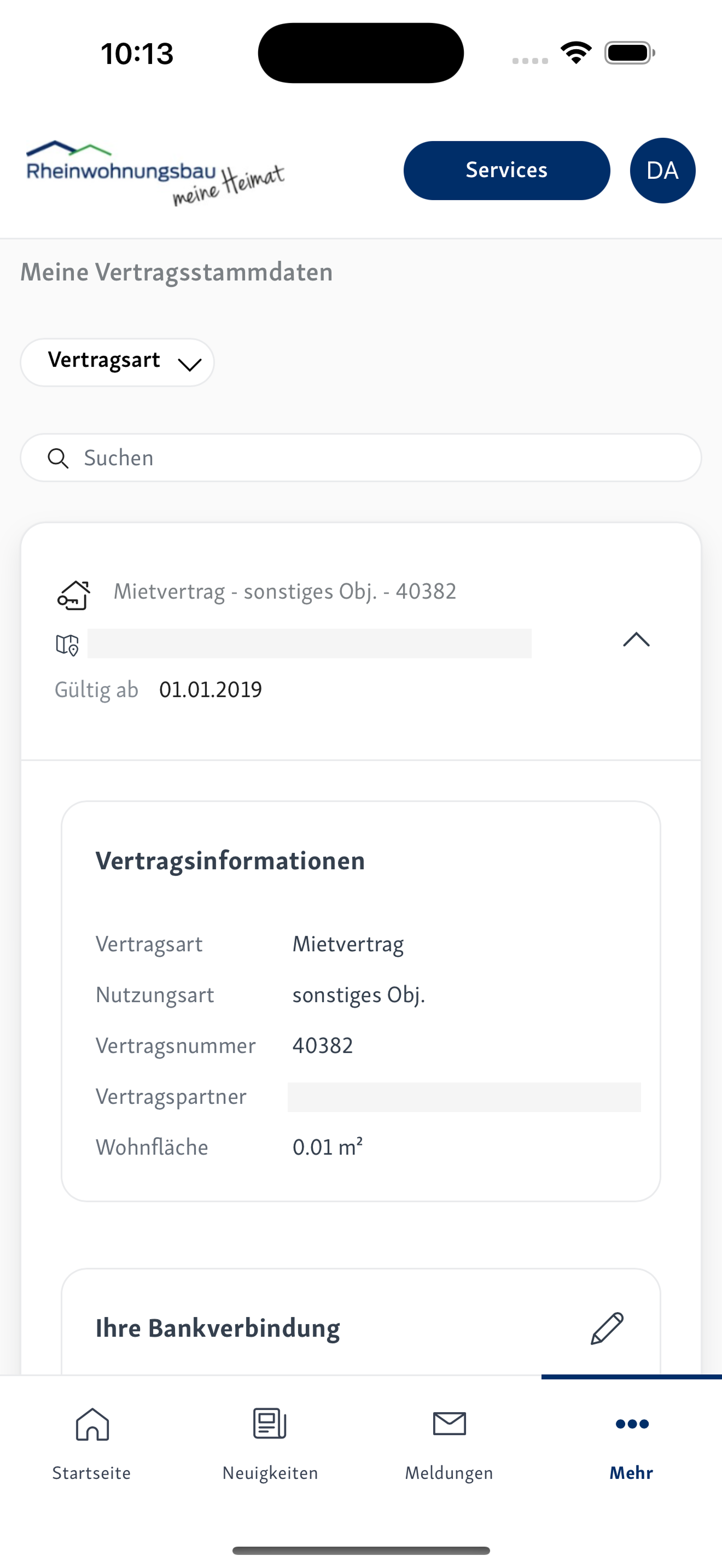Image resolution: width=722 pixels, height=1568 pixels.
Task: Select the 'Nutzungsart' label
Action: tap(155, 994)
